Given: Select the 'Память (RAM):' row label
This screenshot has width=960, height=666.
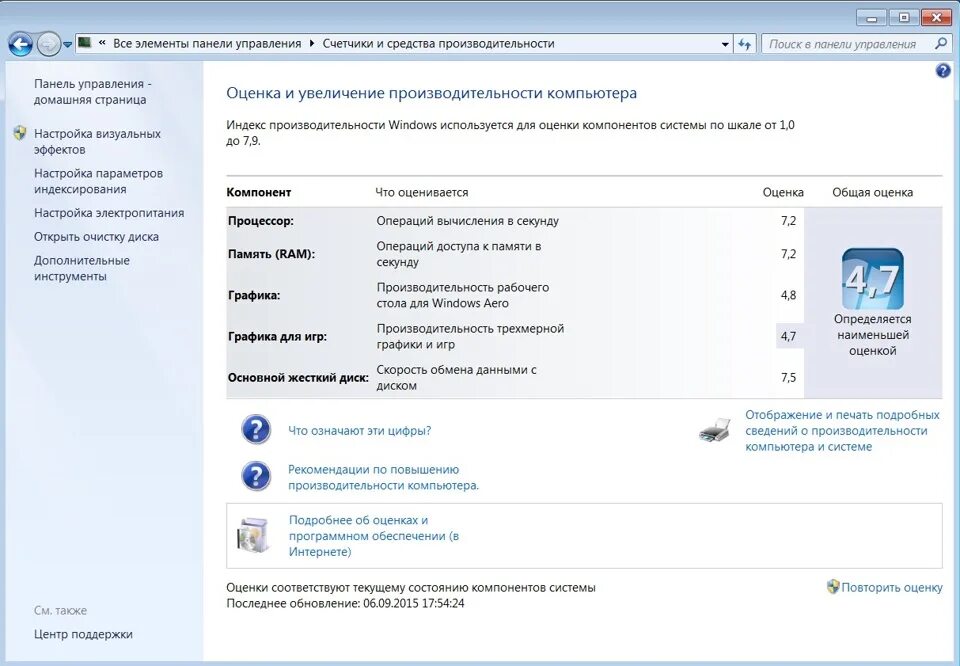Looking at the screenshot, I should pyautogui.click(x=271, y=254).
